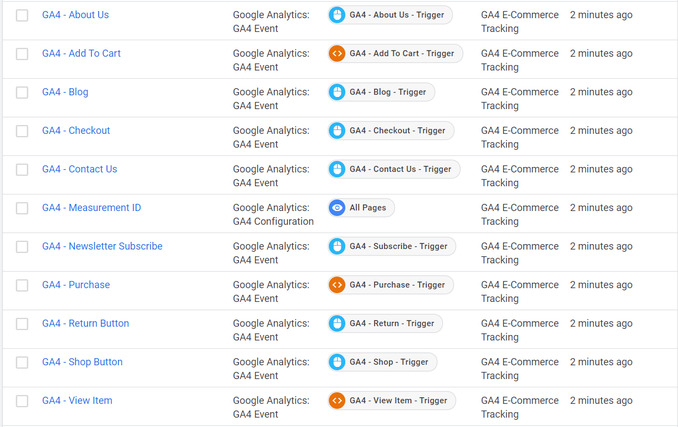Viewport: 678px width, 427px height.
Task: Click the GA4 - Shop - Trigger chip
Action: click(382, 362)
